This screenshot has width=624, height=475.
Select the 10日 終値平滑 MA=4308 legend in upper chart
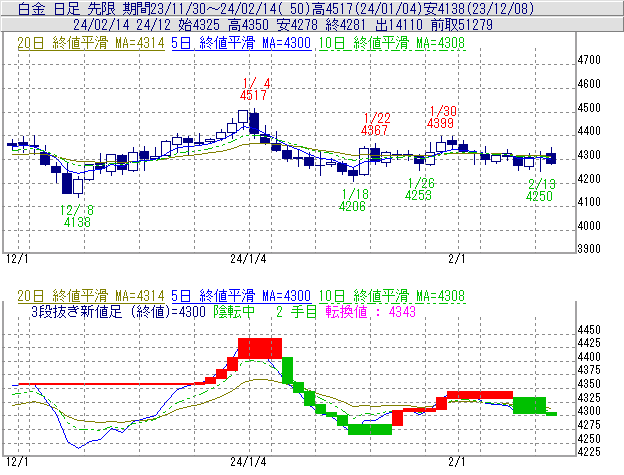click(392, 43)
